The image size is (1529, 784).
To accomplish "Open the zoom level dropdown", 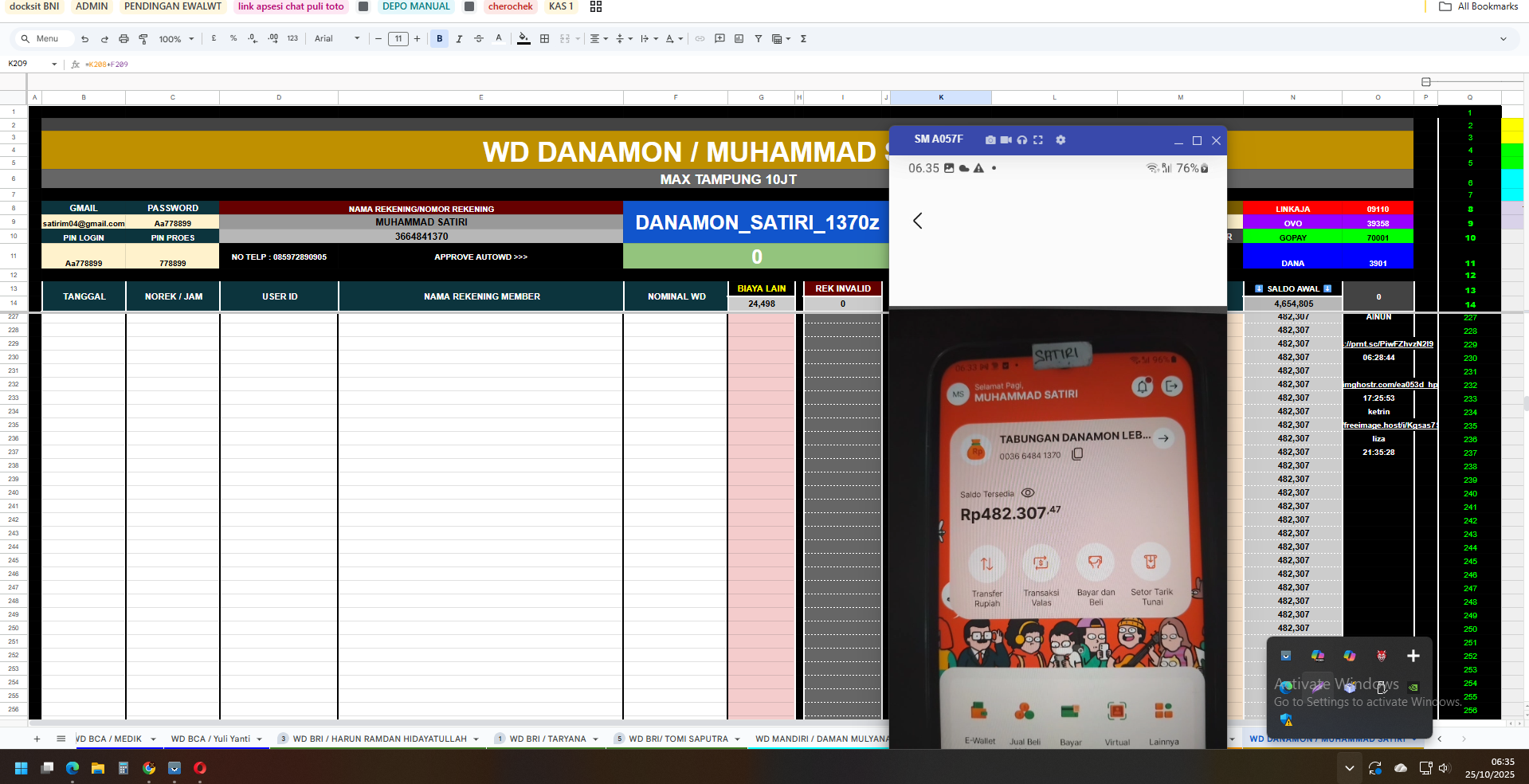I will pos(176,39).
